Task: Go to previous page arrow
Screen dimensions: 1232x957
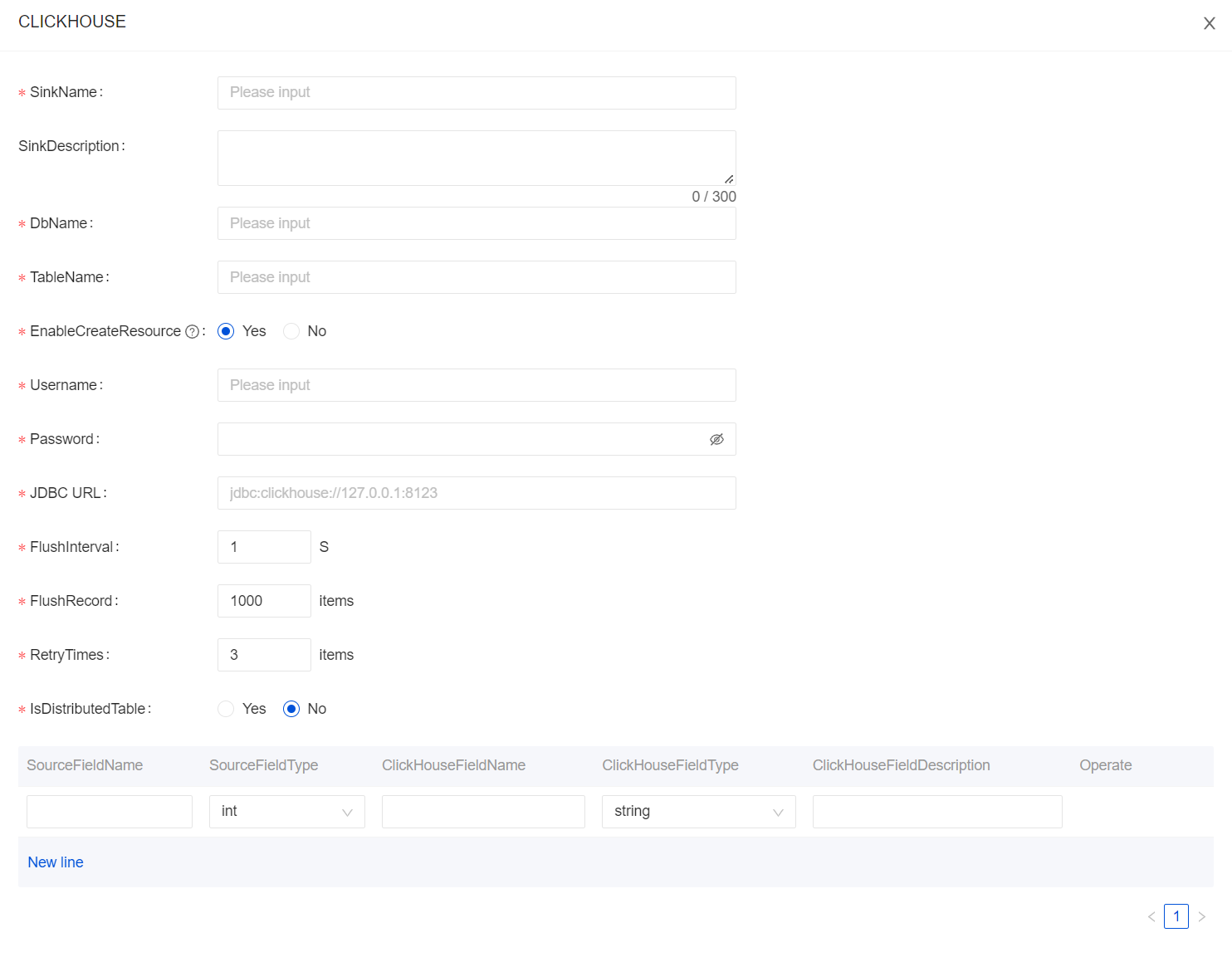Action: [x=1151, y=916]
